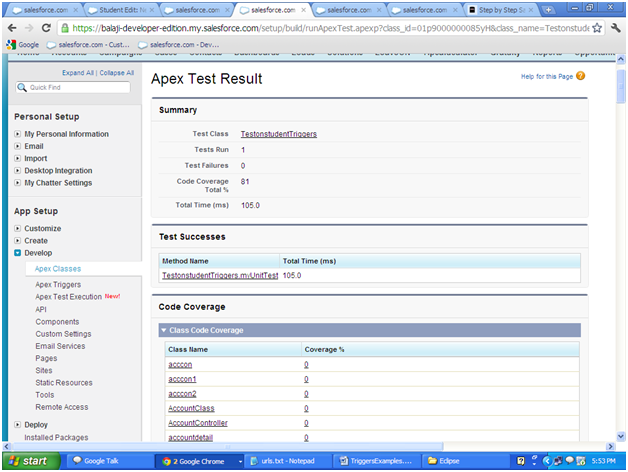Reload the page with refresh icon
The width and height of the screenshot is (628, 472).
point(46,28)
